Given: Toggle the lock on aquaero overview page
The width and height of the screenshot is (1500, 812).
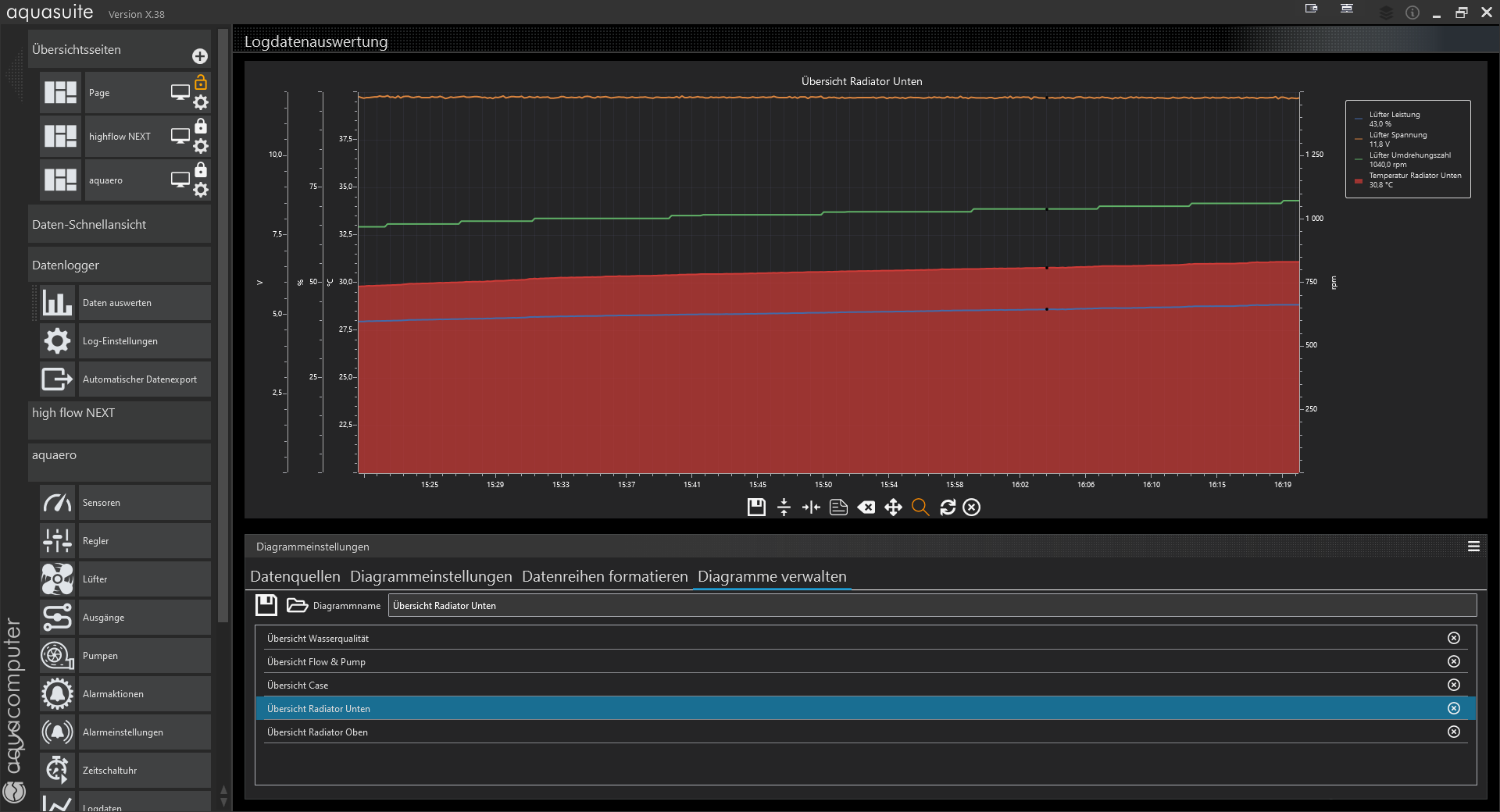Looking at the screenshot, I should 201,169.
